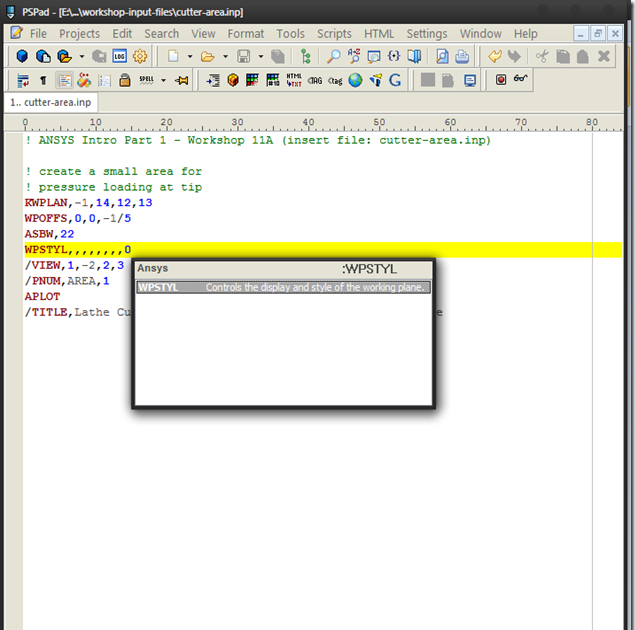Click the macro record button icon
The image size is (635, 630).
pyautogui.click(x=501, y=80)
